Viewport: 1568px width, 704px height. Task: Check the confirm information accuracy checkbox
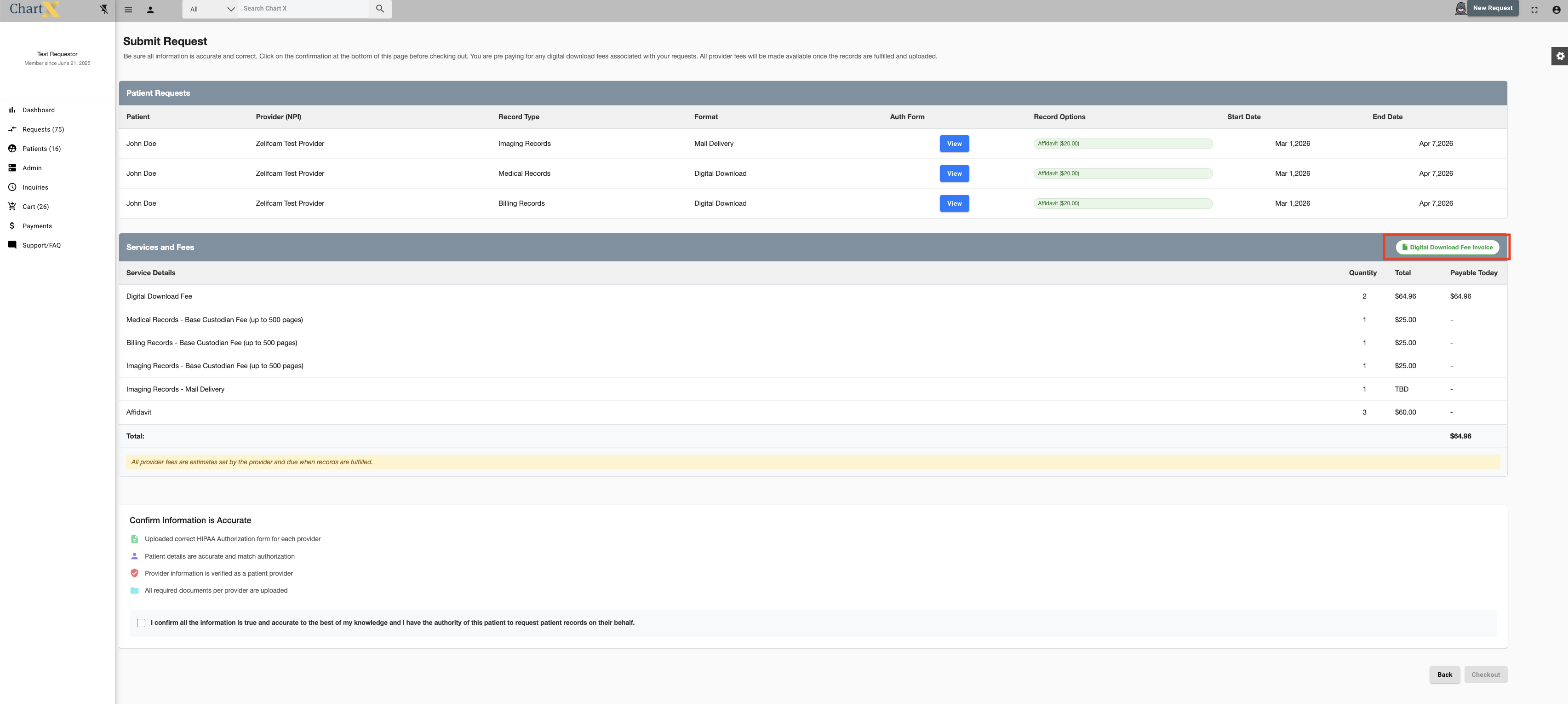tap(141, 623)
